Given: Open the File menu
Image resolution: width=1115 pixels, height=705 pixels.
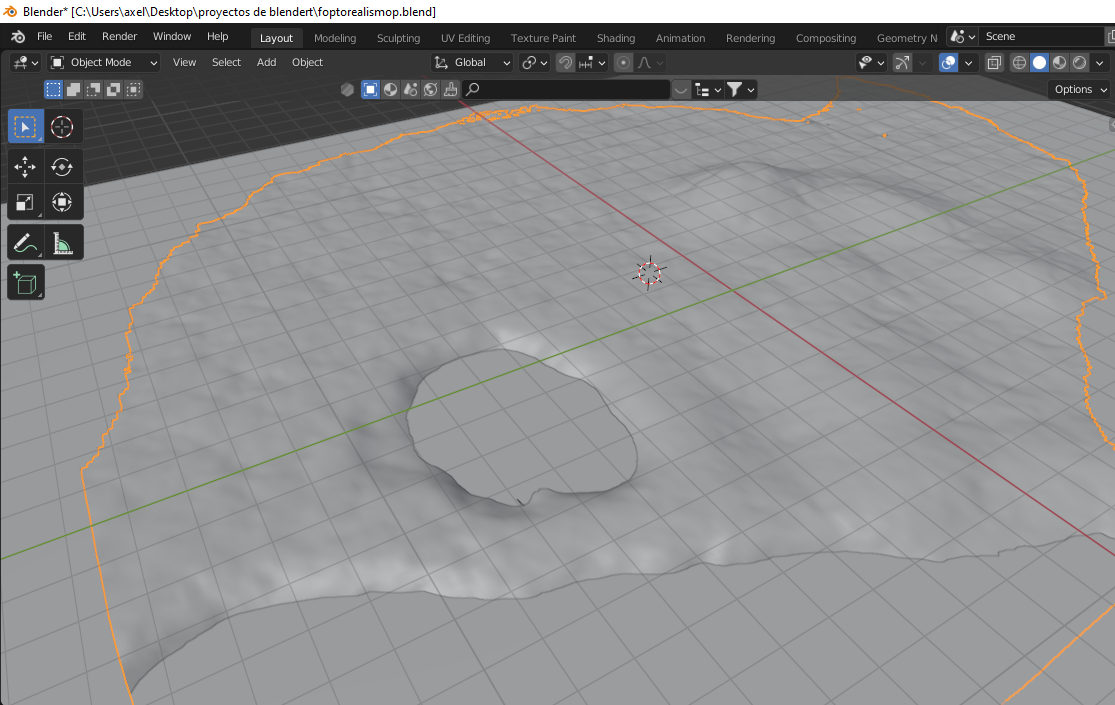Looking at the screenshot, I should pyautogui.click(x=44, y=37).
